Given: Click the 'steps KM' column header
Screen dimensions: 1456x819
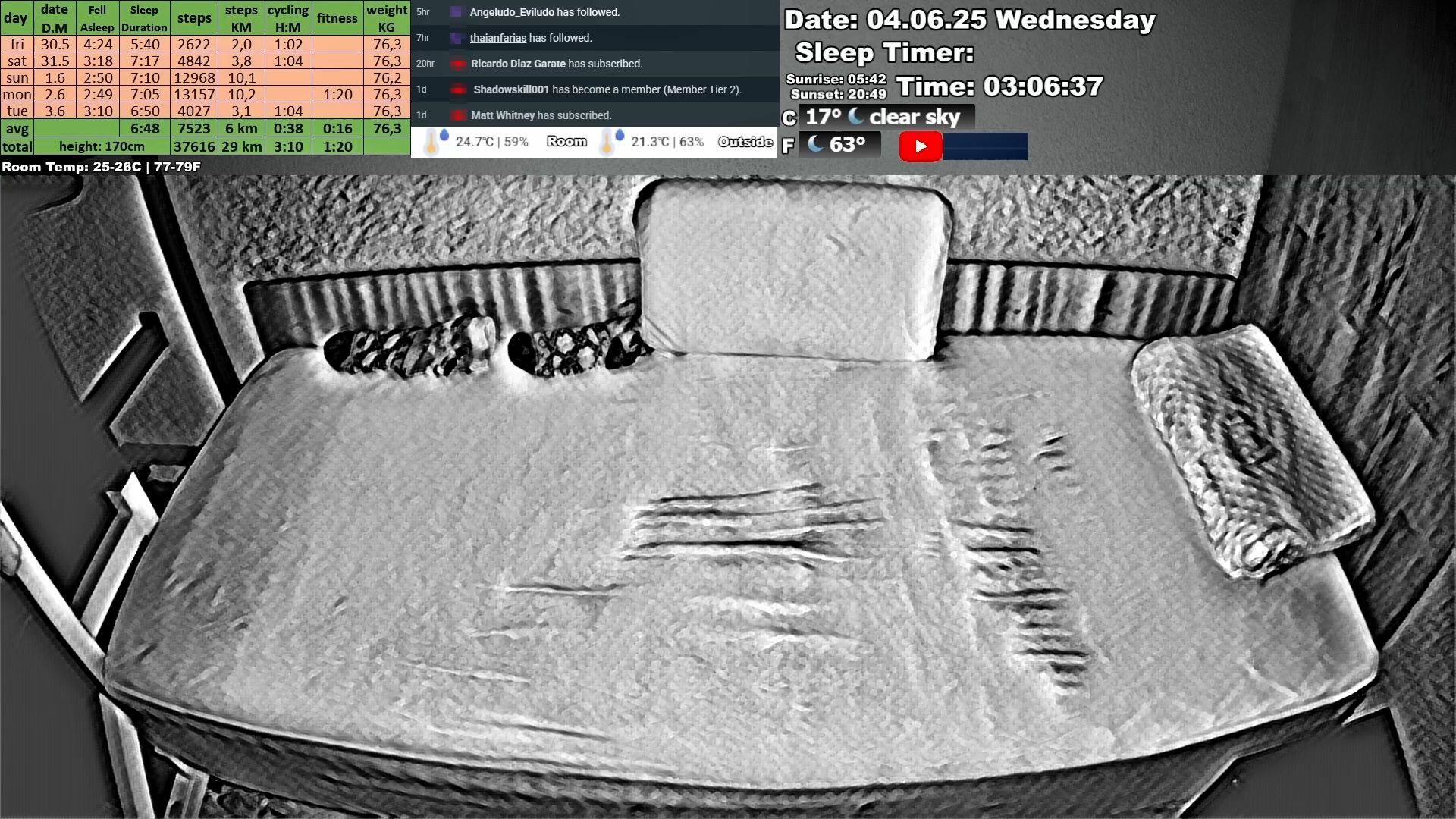Looking at the screenshot, I should [241, 18].
